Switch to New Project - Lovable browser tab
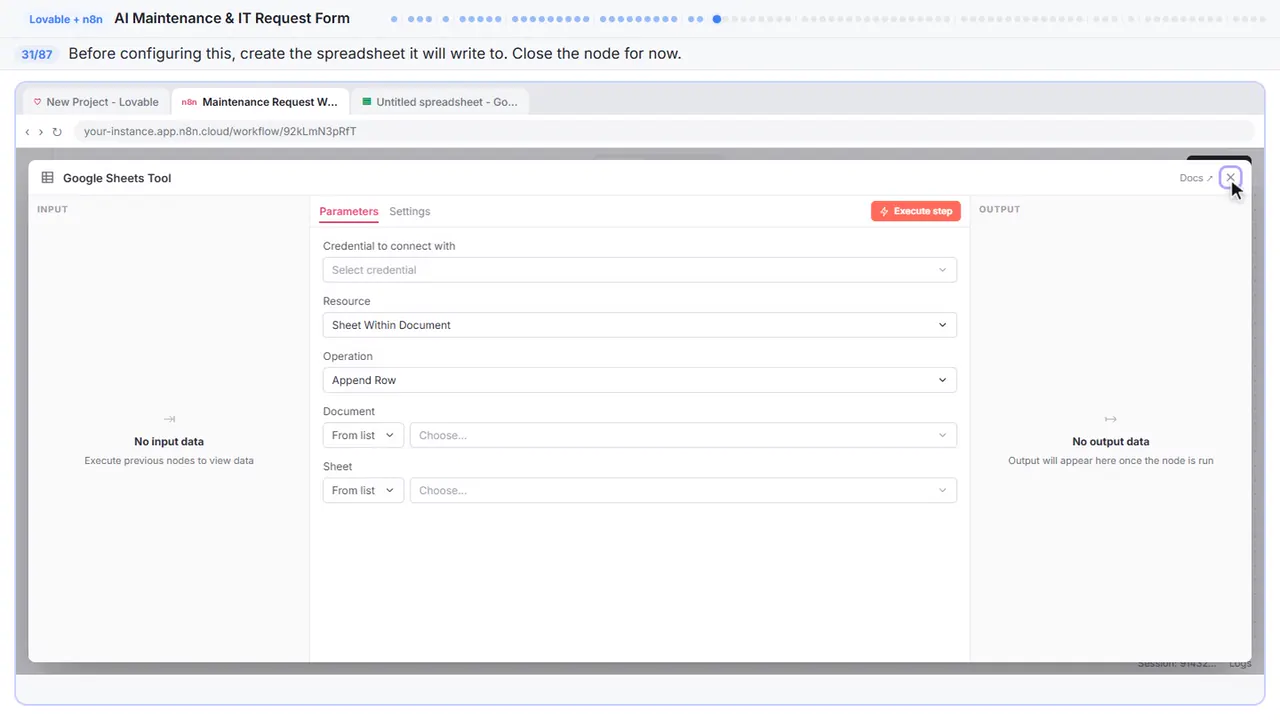Screen dimensions: 1280x720 [x=97, y=102]
